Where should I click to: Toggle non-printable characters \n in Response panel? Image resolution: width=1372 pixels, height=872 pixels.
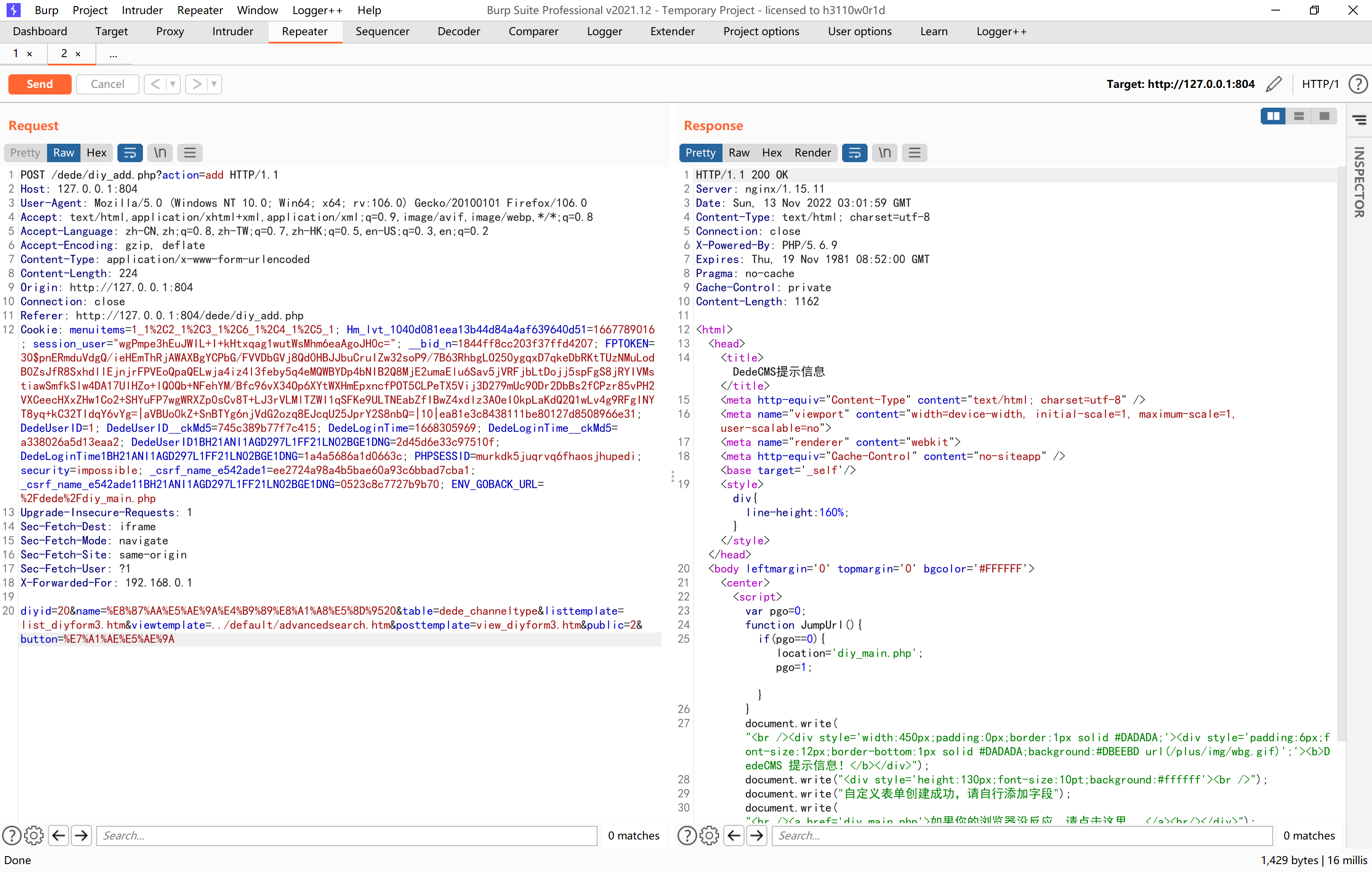click(x=884, y=153)
